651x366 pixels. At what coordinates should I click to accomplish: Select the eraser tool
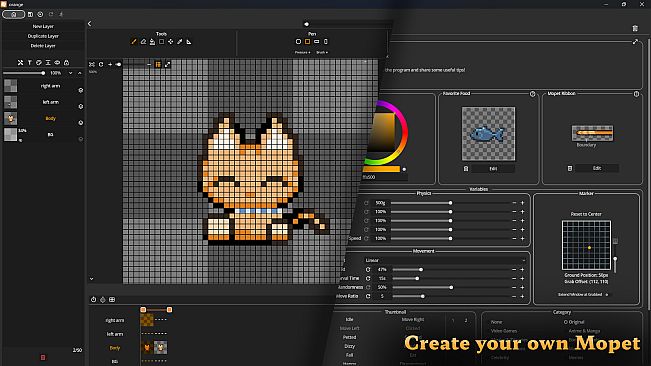143,42
